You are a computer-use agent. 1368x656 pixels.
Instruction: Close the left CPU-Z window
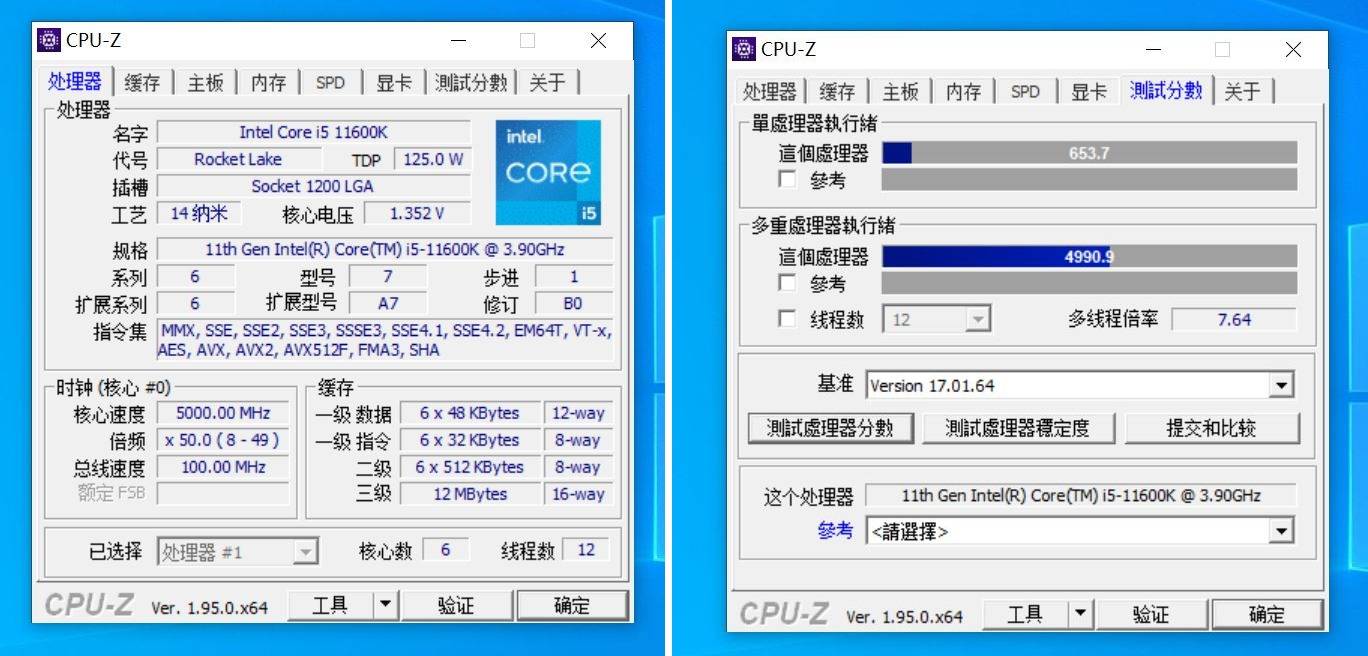pos(598,41)
